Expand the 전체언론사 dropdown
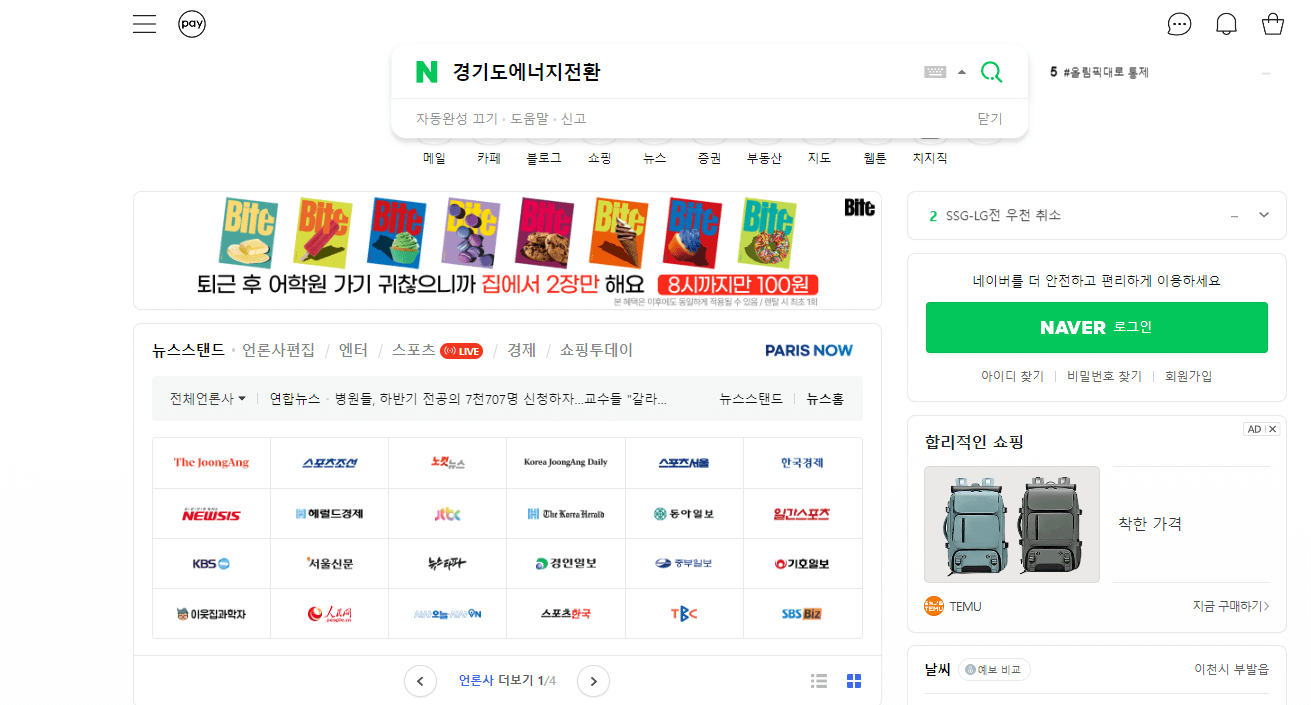Image resolution: width=1311 pixels, height=705 pixels. pos(208,398)
